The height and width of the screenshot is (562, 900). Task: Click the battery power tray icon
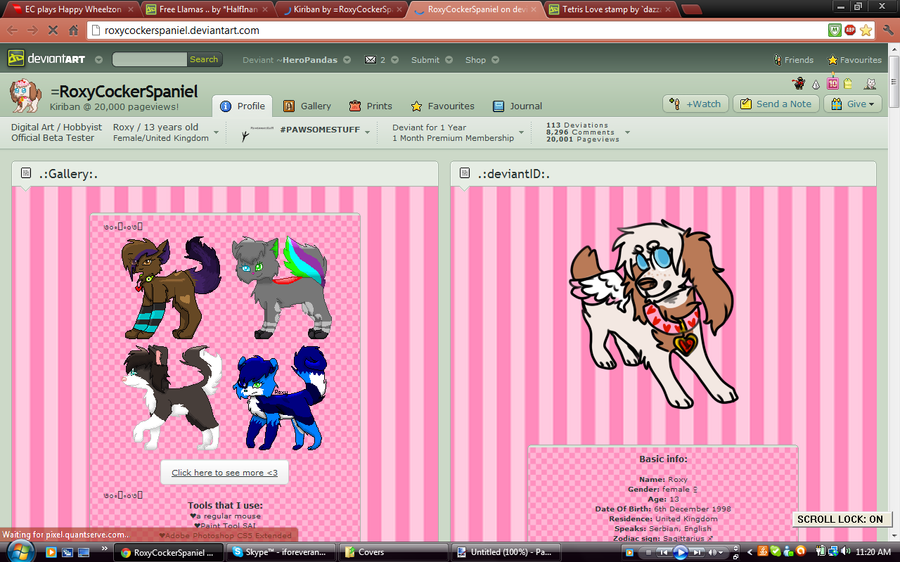[x=820, y=552]
